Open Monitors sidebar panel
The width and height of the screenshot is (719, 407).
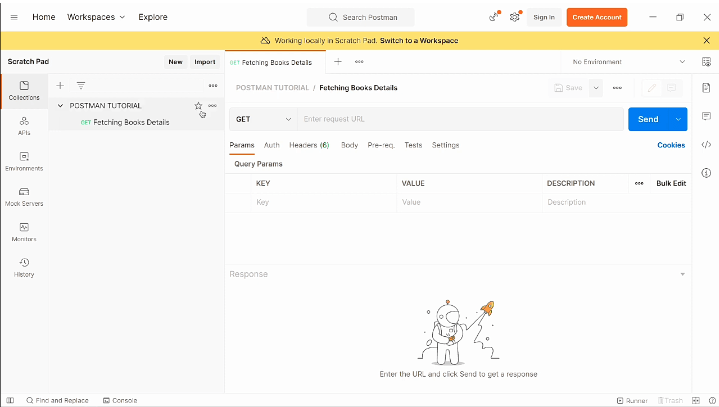pyautogui.click(x=24, y=232)
